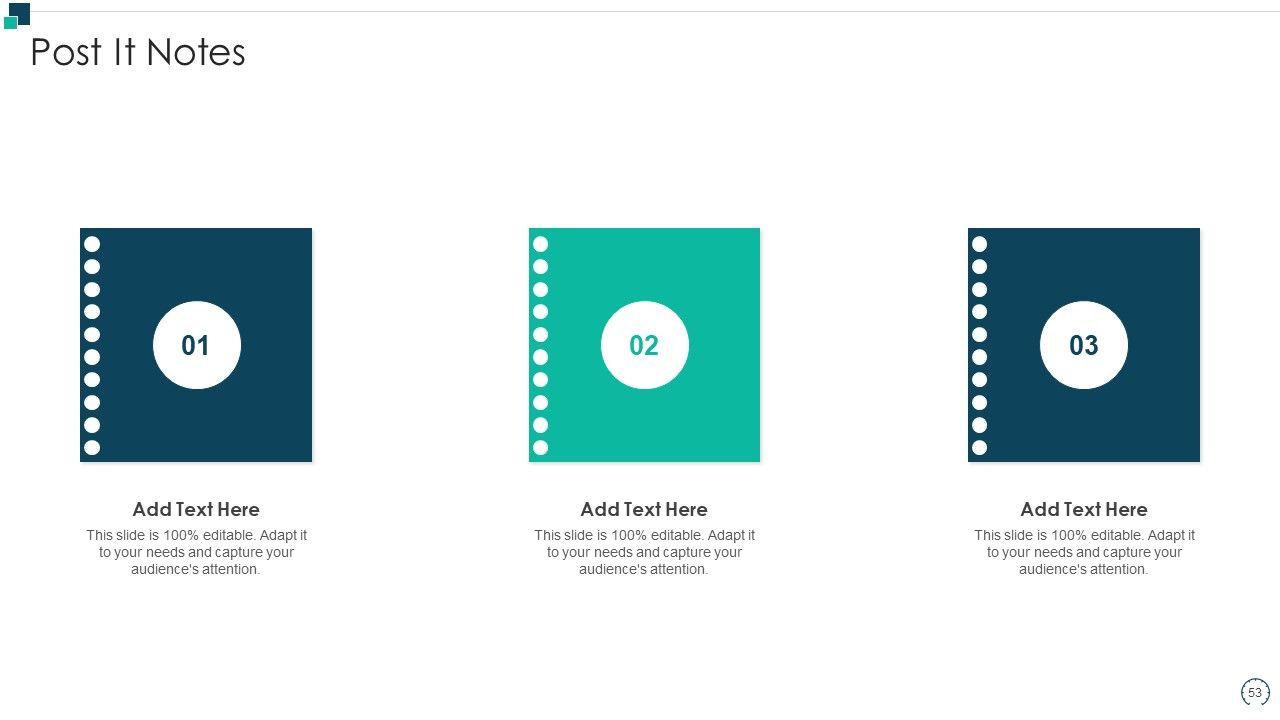The image size is (1280, 720).
Task: Click the "Add Text Here" heading under note 02
Action: click(x=644, y=509)
